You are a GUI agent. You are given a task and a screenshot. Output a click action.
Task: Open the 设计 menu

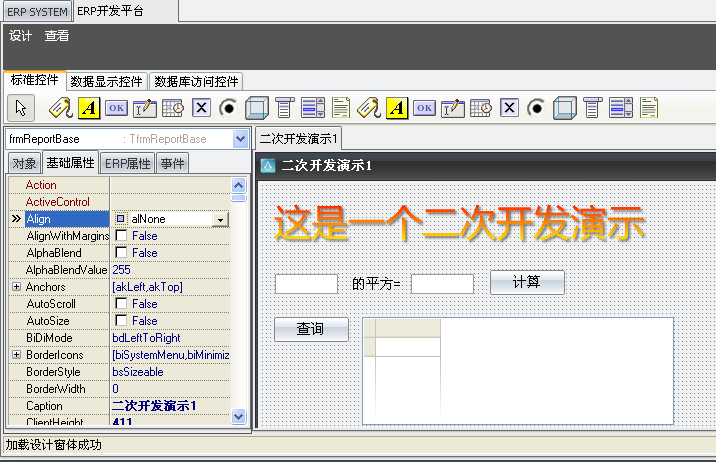[x=20, y=36]
